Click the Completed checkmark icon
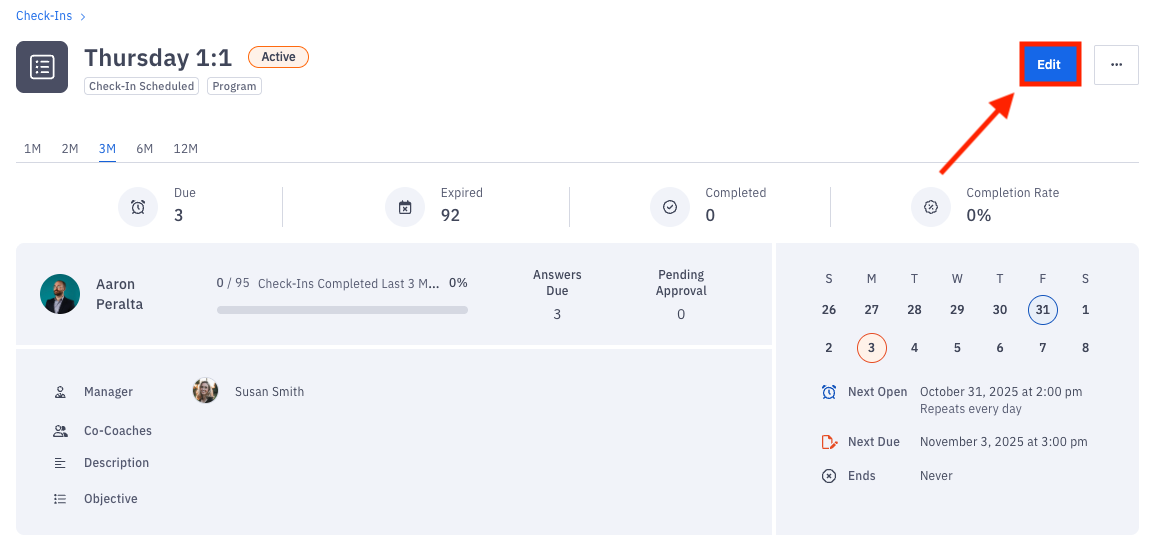The image size is (1156, 546). [670, 207]
